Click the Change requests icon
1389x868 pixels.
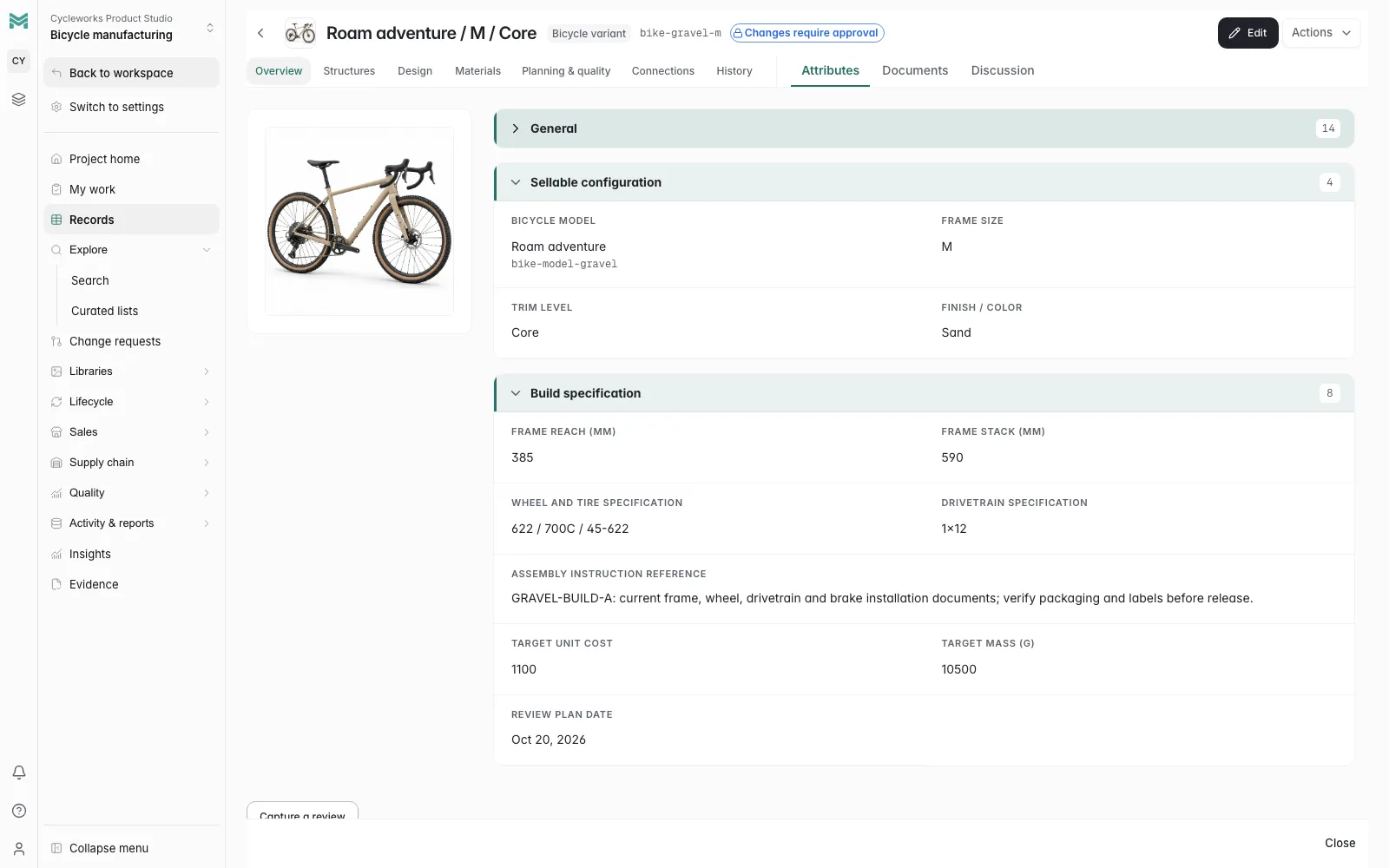tap(56, 341)
